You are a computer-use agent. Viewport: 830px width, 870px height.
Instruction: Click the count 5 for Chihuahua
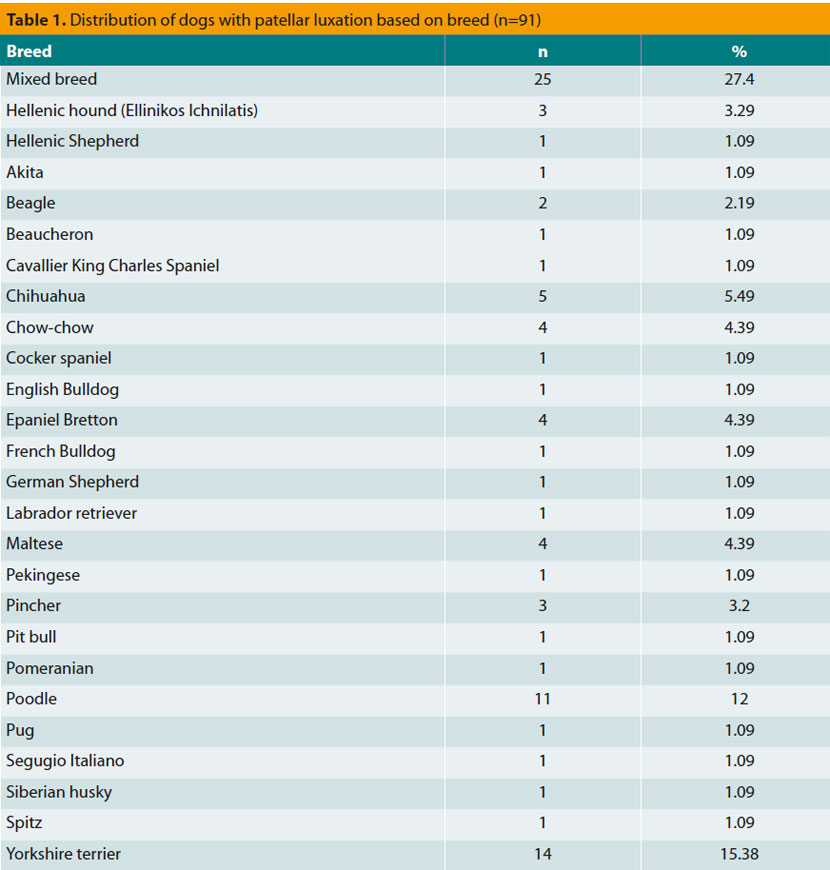click(x=543, y=296)
